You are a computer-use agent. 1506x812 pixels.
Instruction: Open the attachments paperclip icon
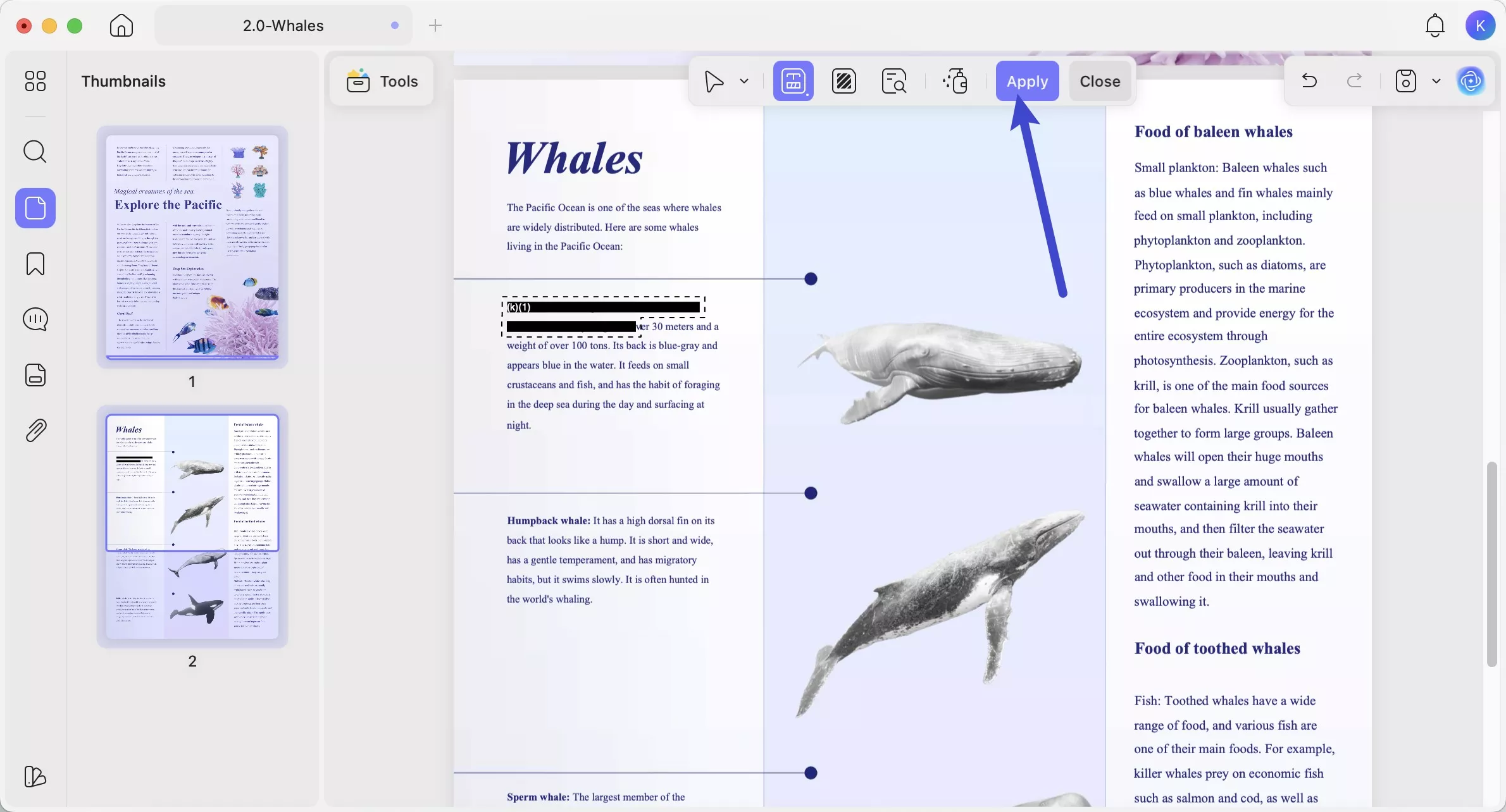coord(35,431)
